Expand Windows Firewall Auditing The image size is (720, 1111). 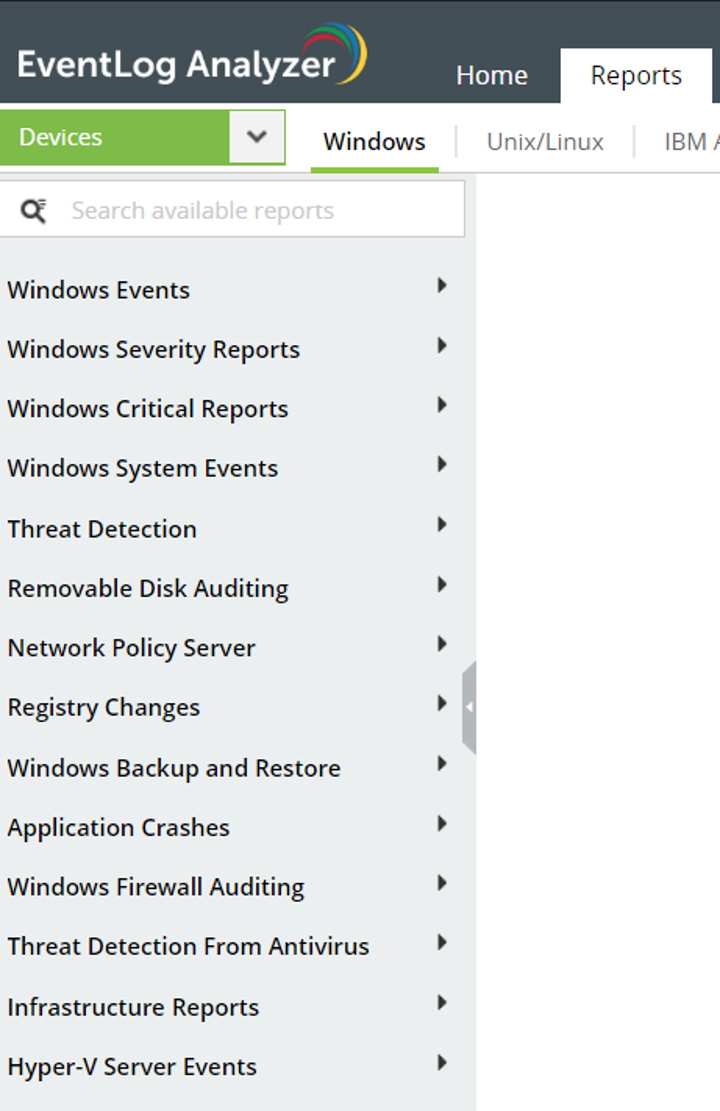[x=441, y=883]
